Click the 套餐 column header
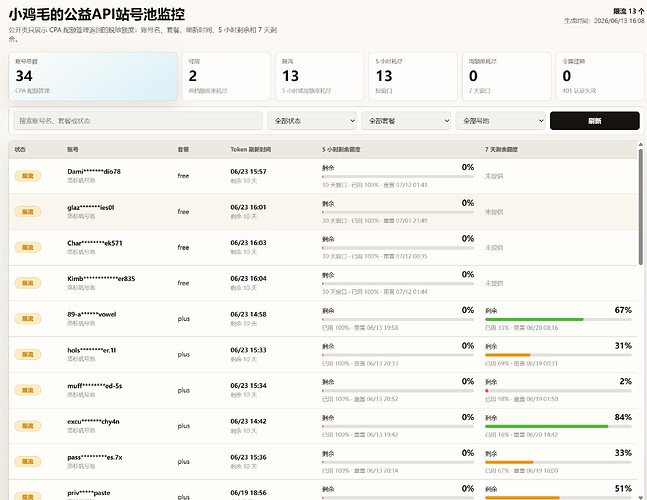This screenshot has height=500, width=647. pos(183,149)
